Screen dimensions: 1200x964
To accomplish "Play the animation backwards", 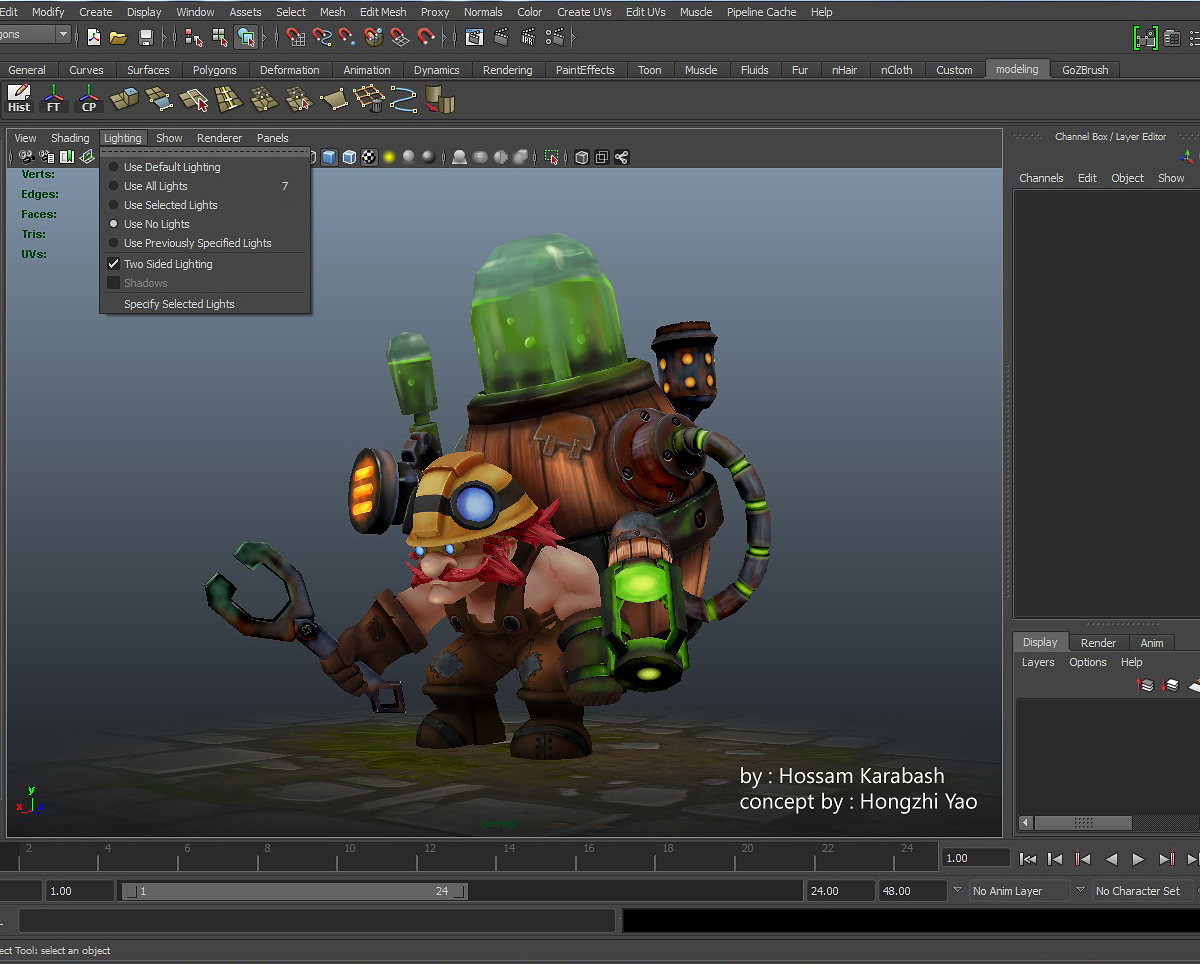I will (x=1110, y=858).
